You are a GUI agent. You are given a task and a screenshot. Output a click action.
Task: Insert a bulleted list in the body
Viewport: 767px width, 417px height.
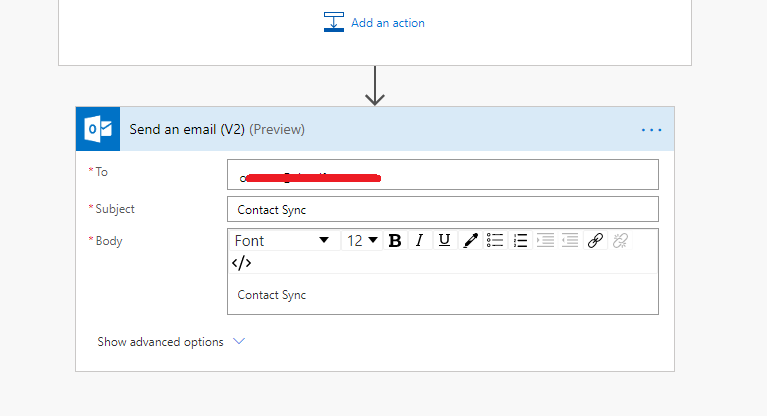coord(495,240)
